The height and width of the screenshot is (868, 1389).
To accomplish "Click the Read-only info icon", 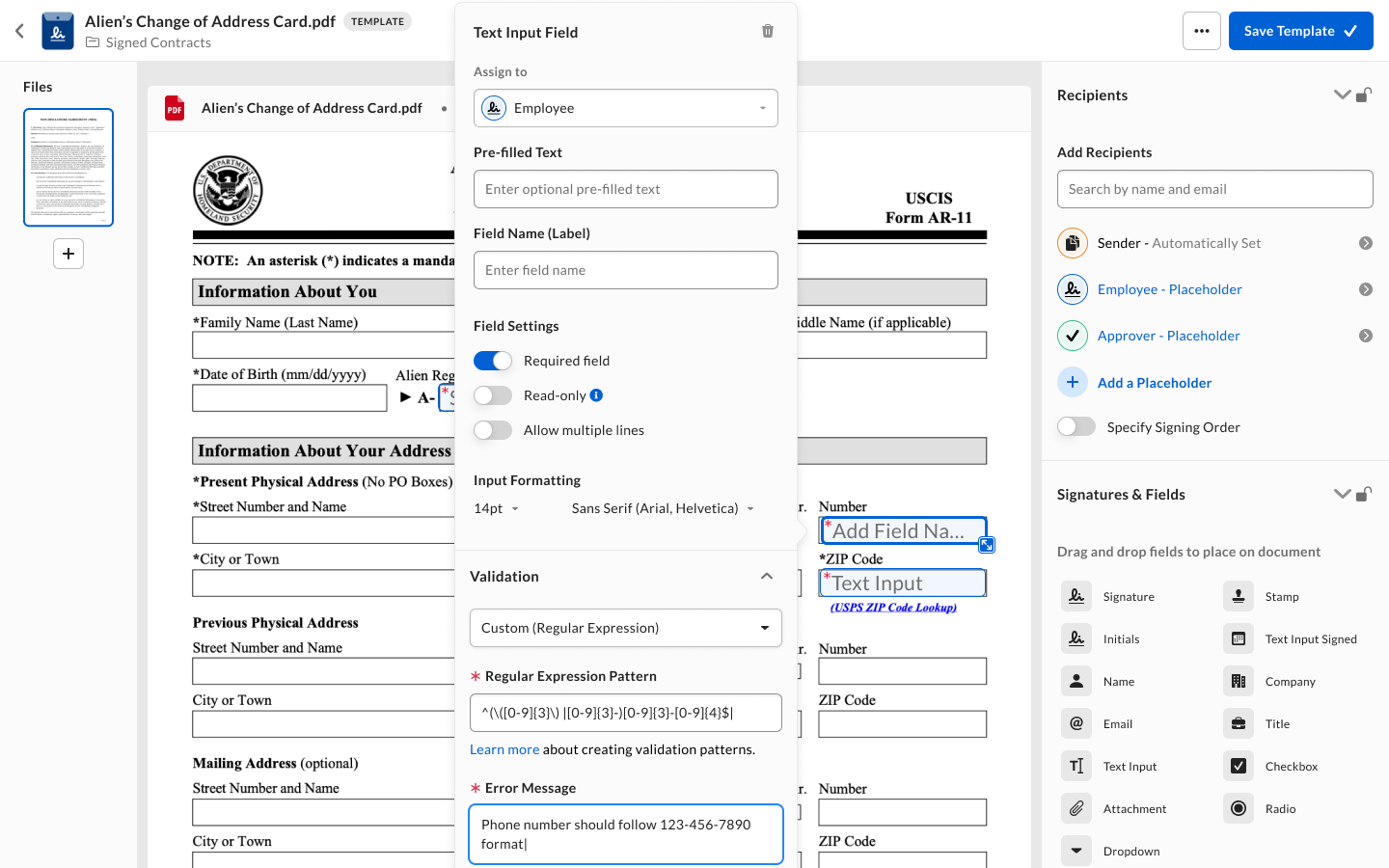I will (x=596, y=395).
